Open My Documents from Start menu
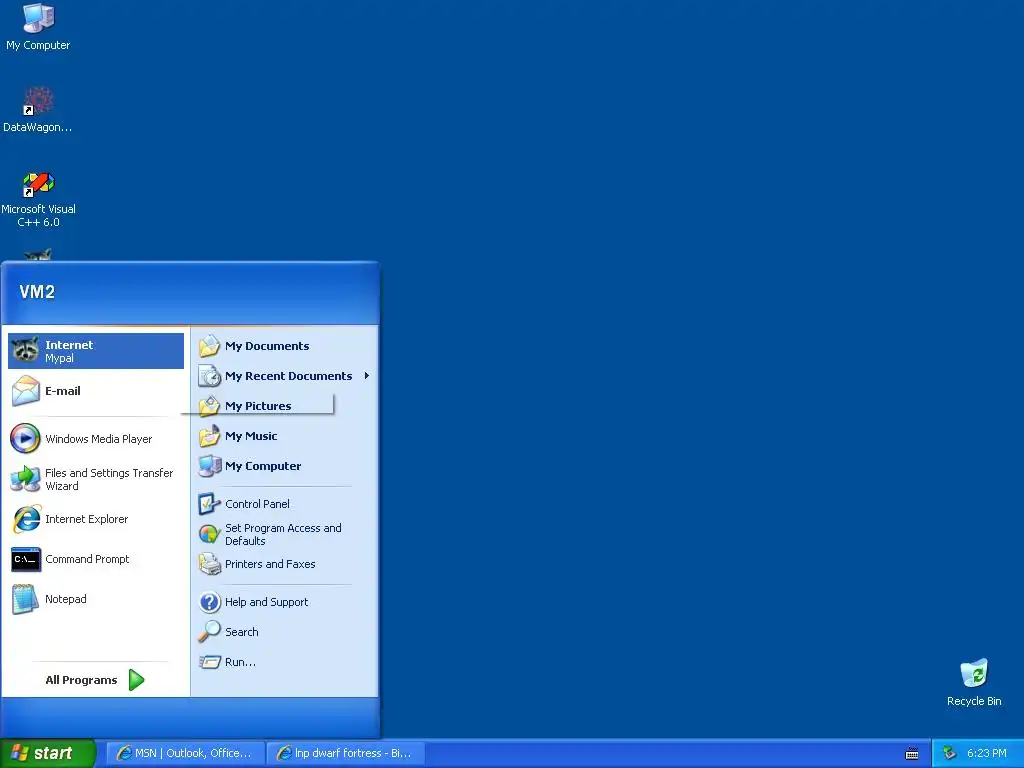 click(285, 346)
